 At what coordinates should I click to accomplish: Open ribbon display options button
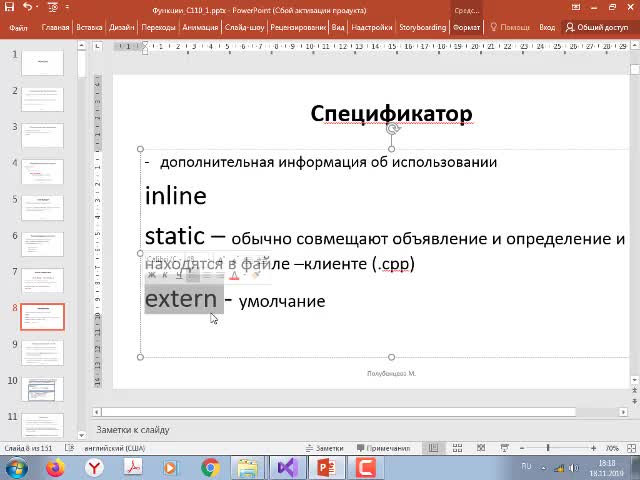[576, 7]
